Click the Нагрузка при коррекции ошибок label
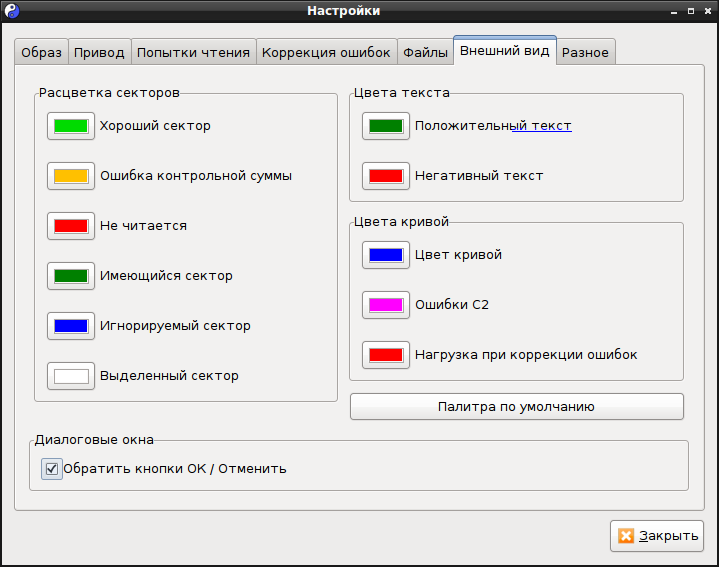 [526, 355]
